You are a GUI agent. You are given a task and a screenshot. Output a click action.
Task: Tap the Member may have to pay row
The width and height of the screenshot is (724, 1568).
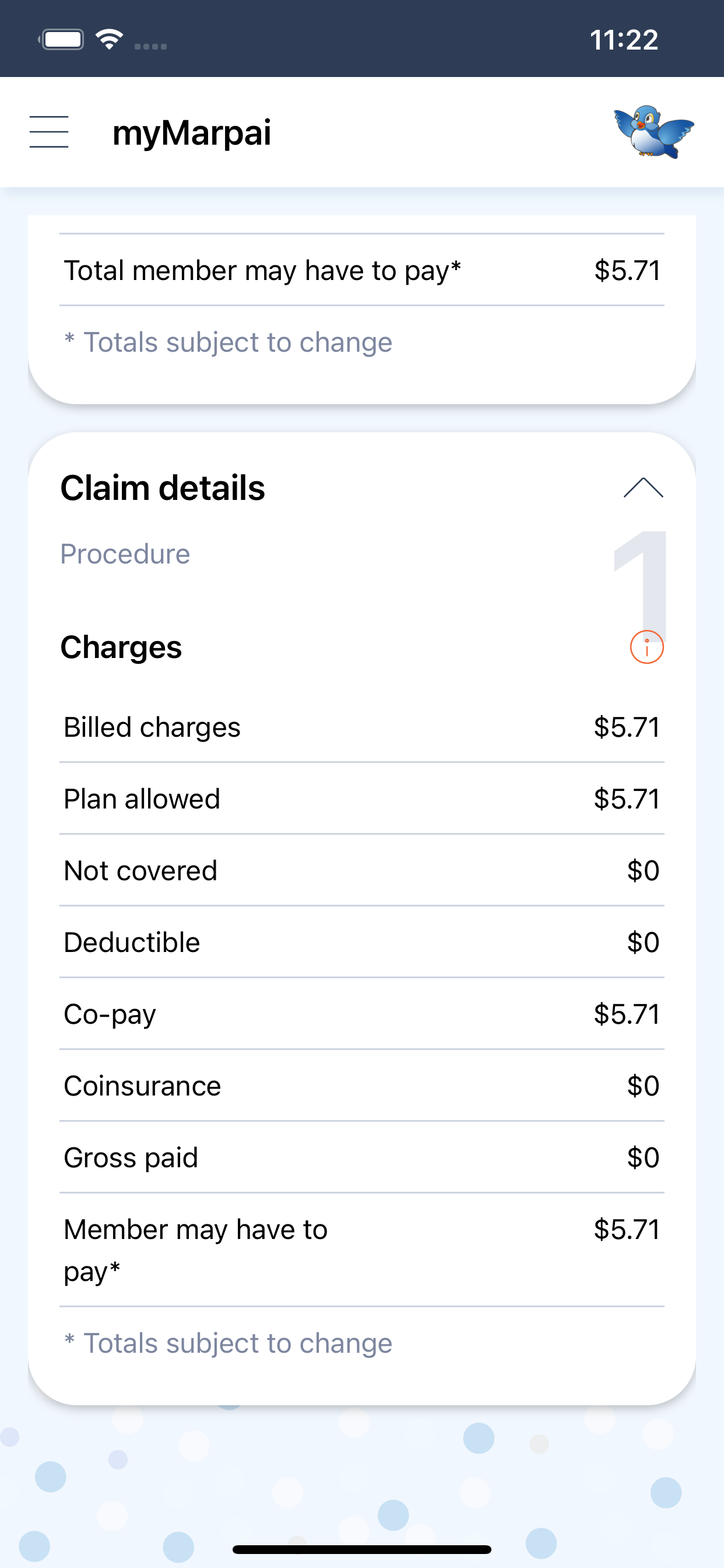pyautogui.click(x=361, y=1250)
